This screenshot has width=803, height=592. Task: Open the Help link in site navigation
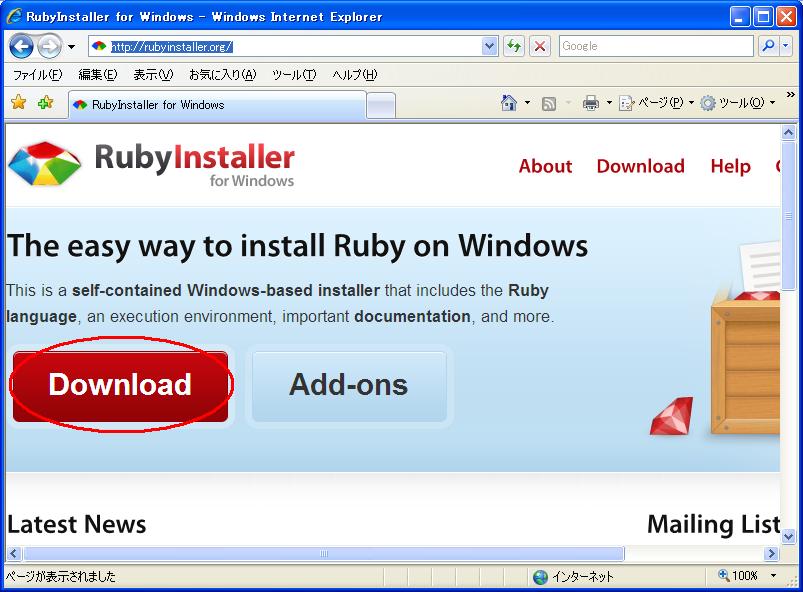(730, 166)
